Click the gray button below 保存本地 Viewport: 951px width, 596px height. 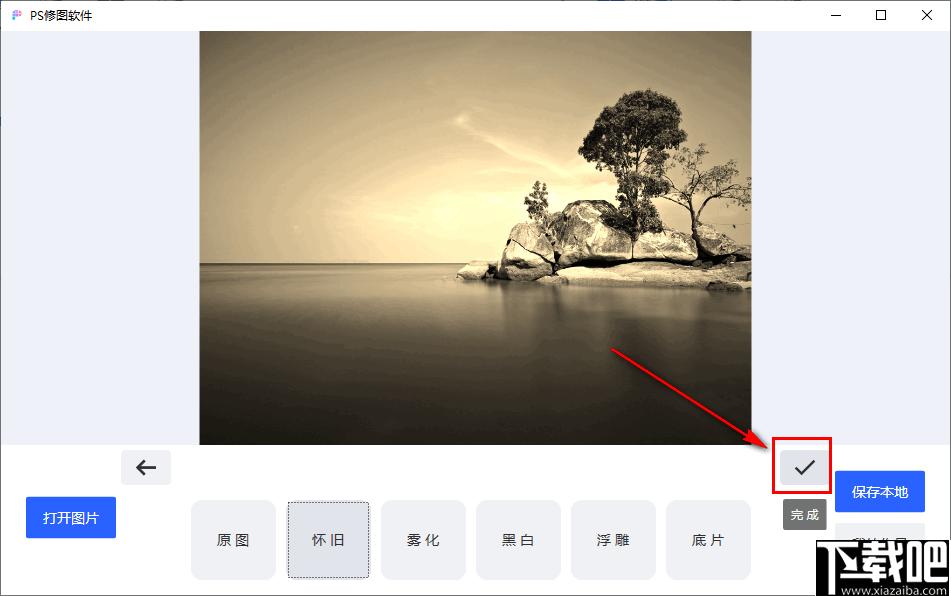click(x=880, y=531)
